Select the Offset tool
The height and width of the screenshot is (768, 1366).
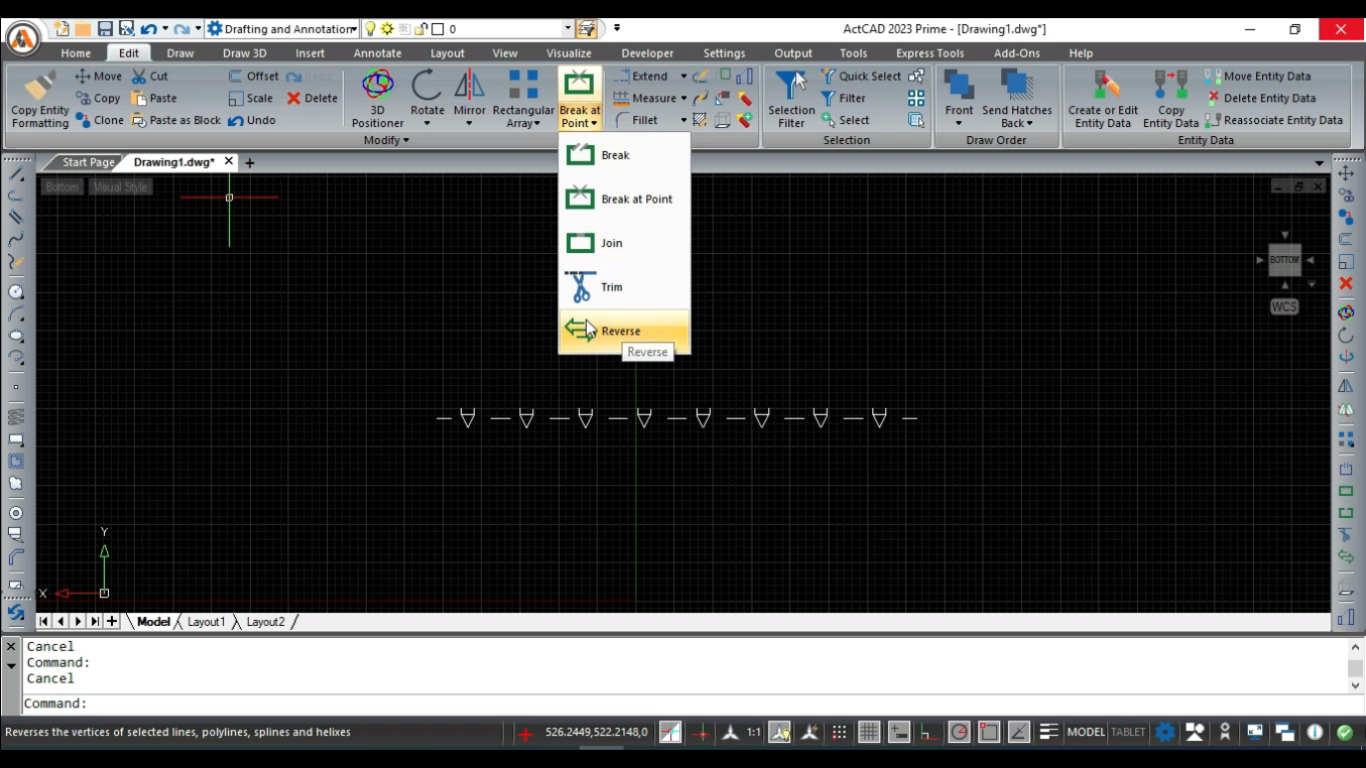(253, 76)
